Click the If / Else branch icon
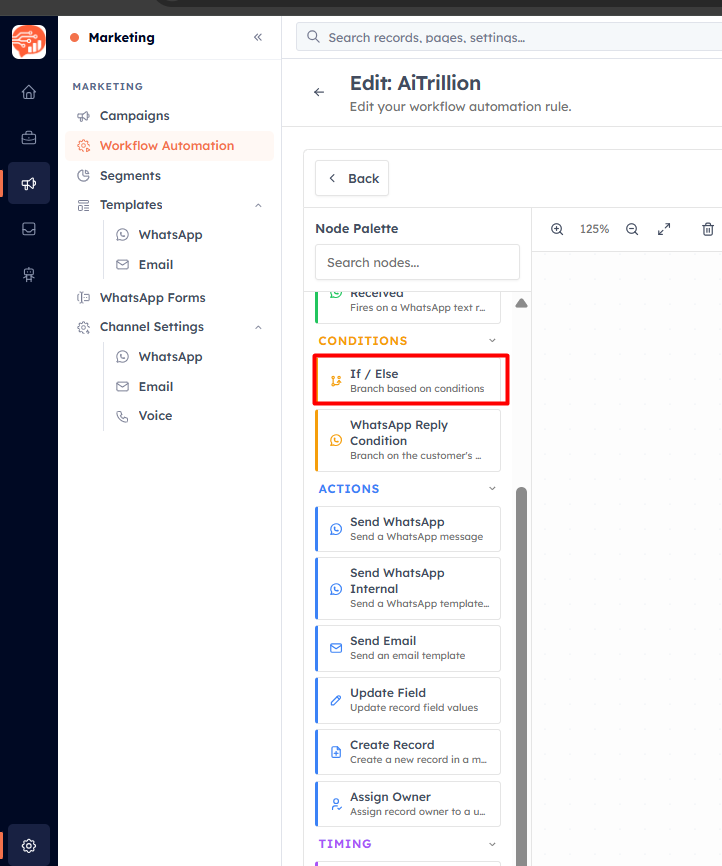 pos(336,381)
